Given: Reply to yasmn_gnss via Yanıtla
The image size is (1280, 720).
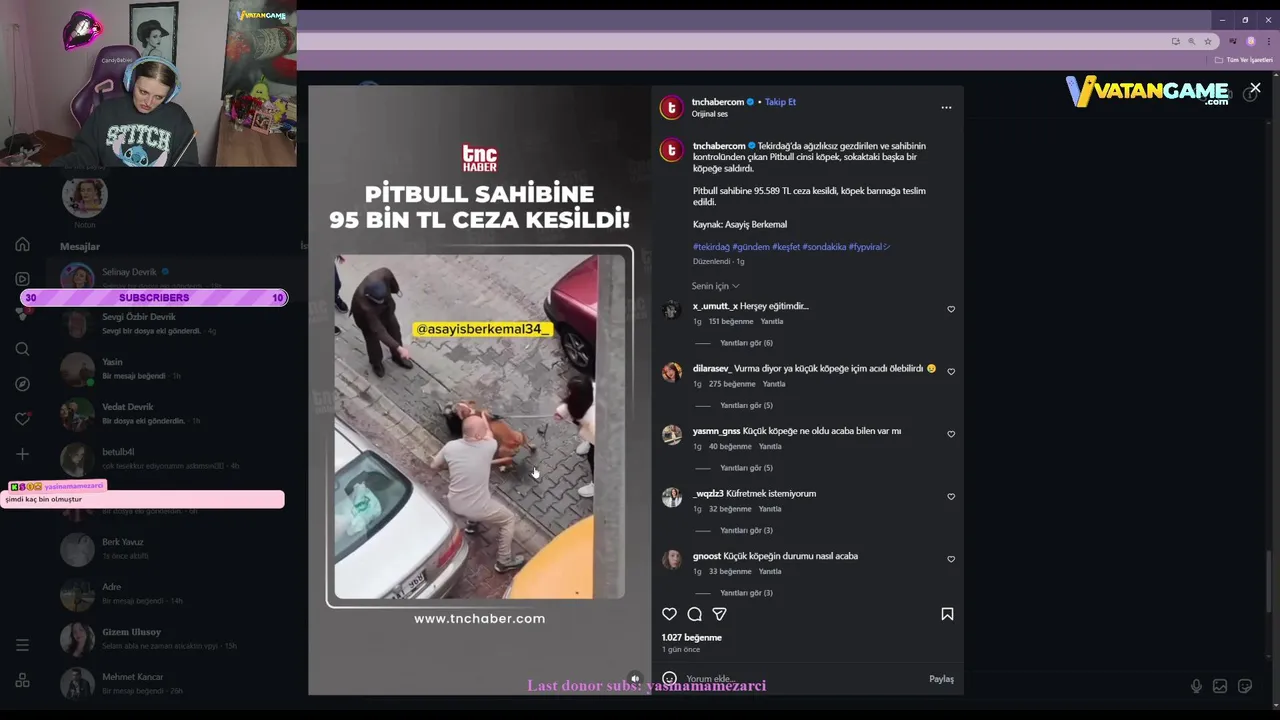Looking at the screenshot, I should 770,446.
